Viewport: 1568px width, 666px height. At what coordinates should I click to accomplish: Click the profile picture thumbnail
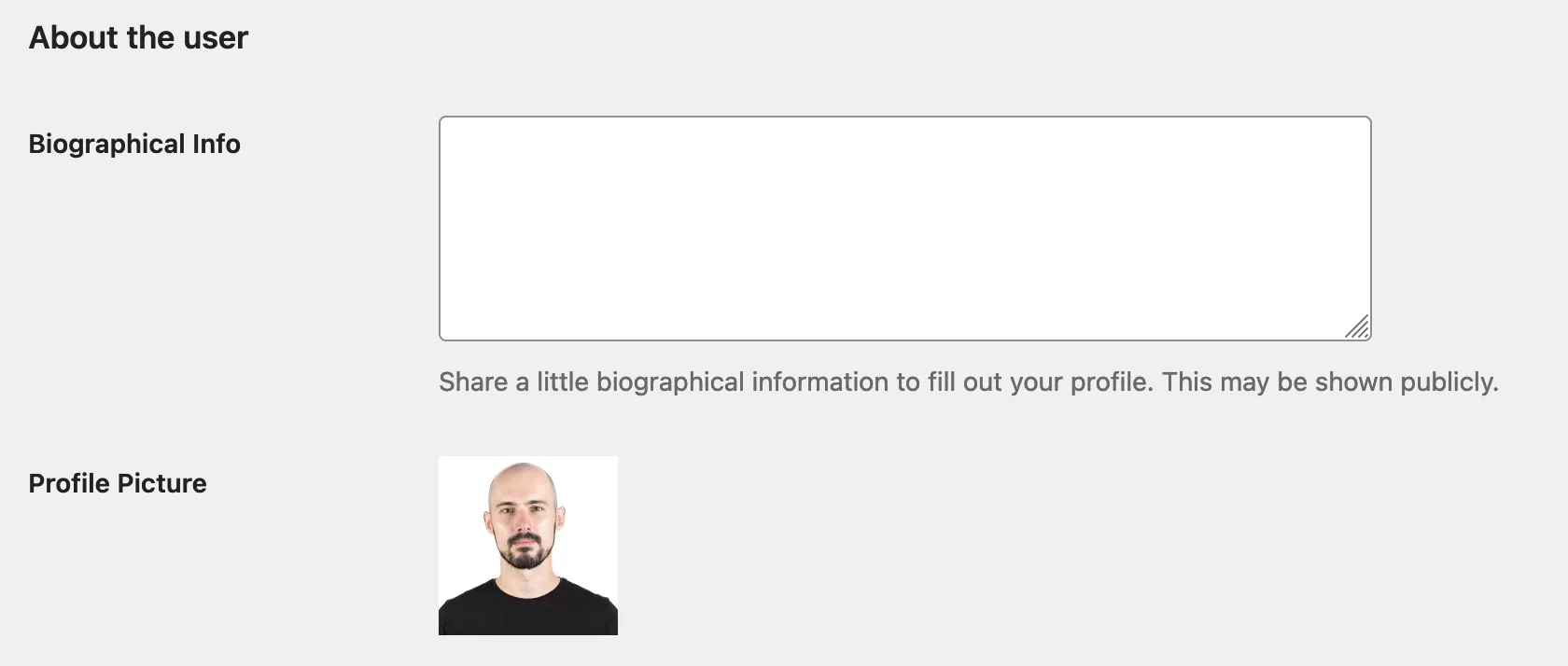(528, 546)
